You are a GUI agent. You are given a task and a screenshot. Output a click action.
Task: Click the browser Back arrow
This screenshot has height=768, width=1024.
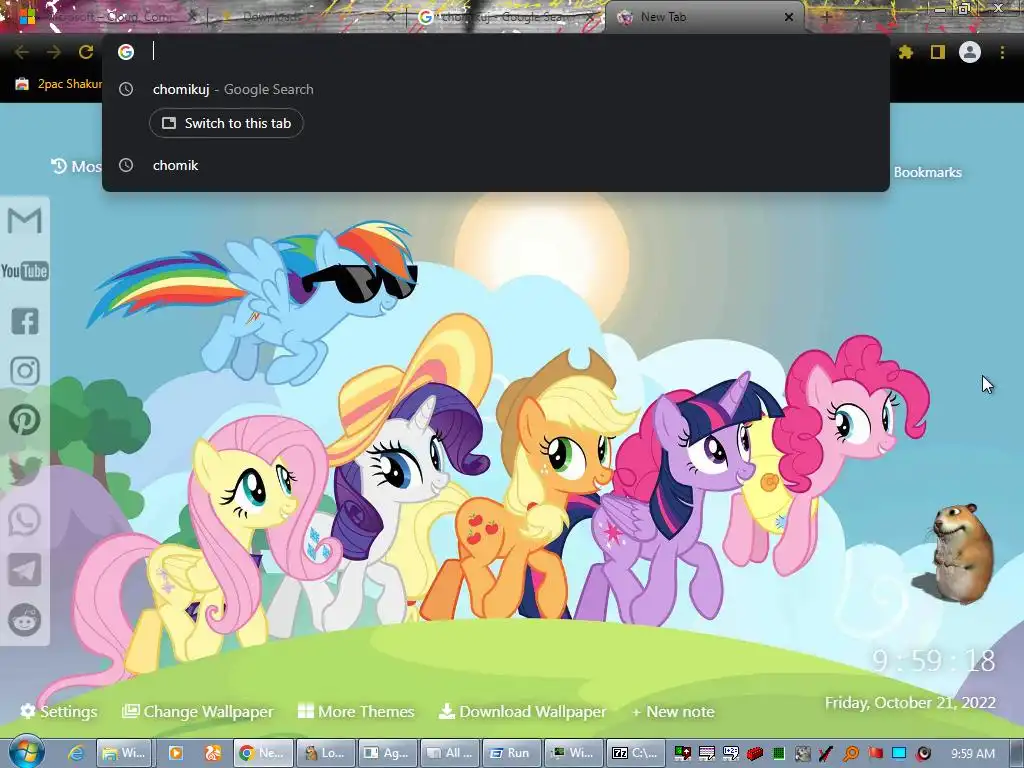pos(22,52)
